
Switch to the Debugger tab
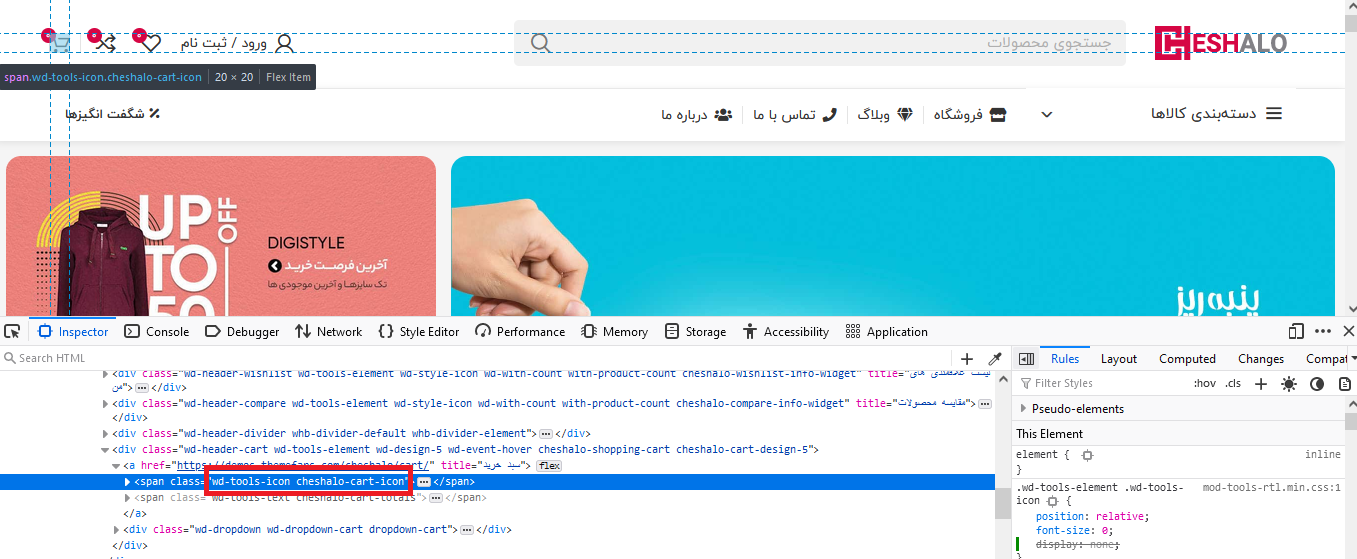[242, 332]
